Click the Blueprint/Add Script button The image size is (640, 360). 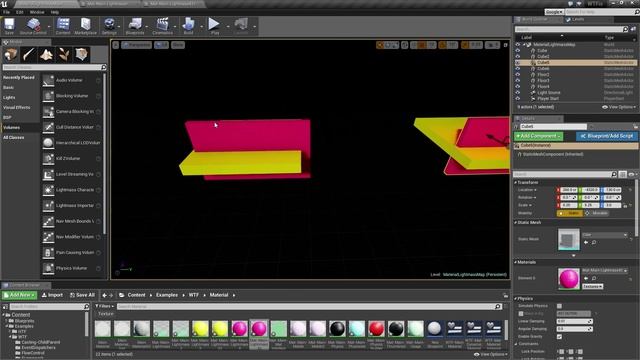tap(607, 136)
